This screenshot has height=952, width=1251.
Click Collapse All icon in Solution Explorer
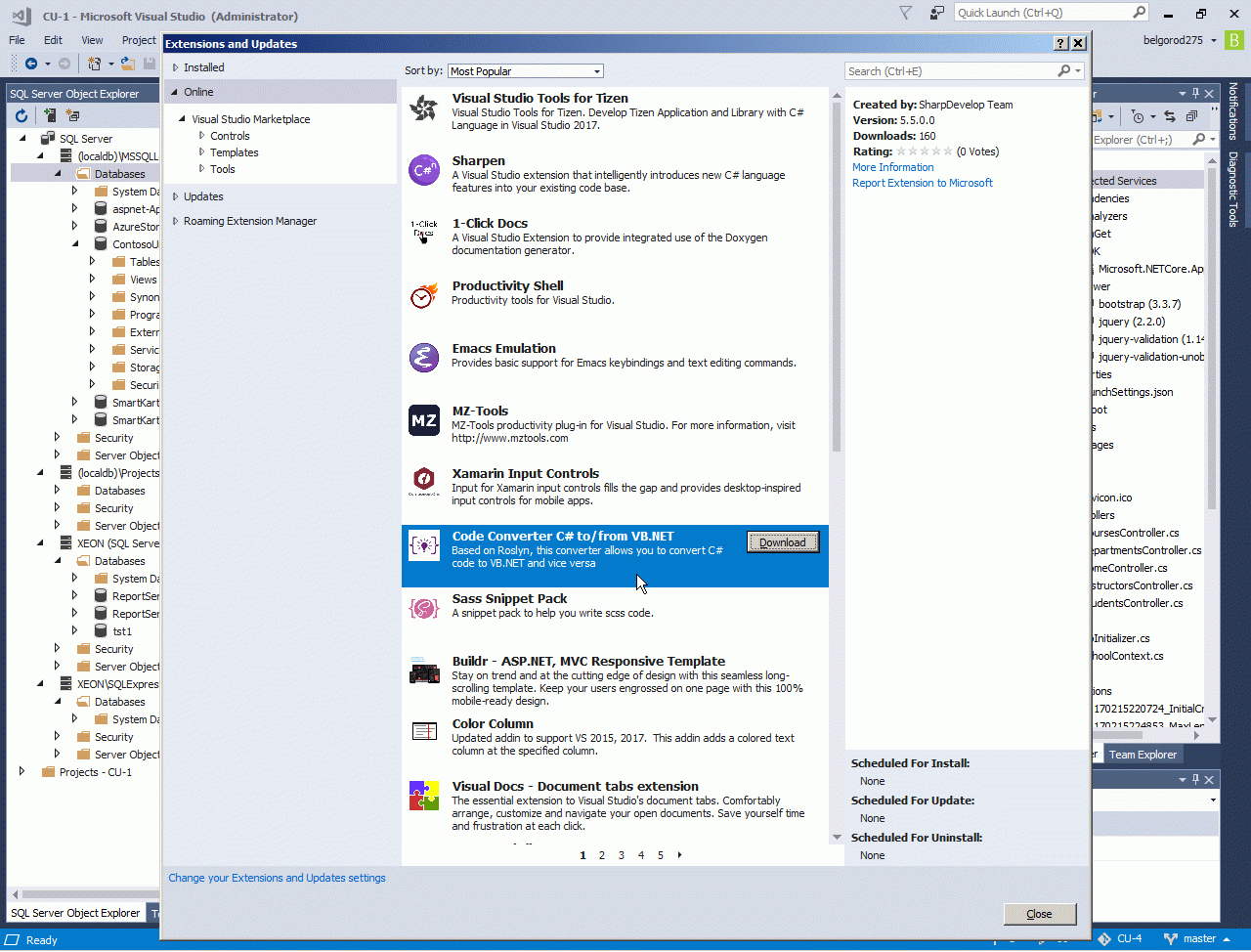[x=1192, y=116]
